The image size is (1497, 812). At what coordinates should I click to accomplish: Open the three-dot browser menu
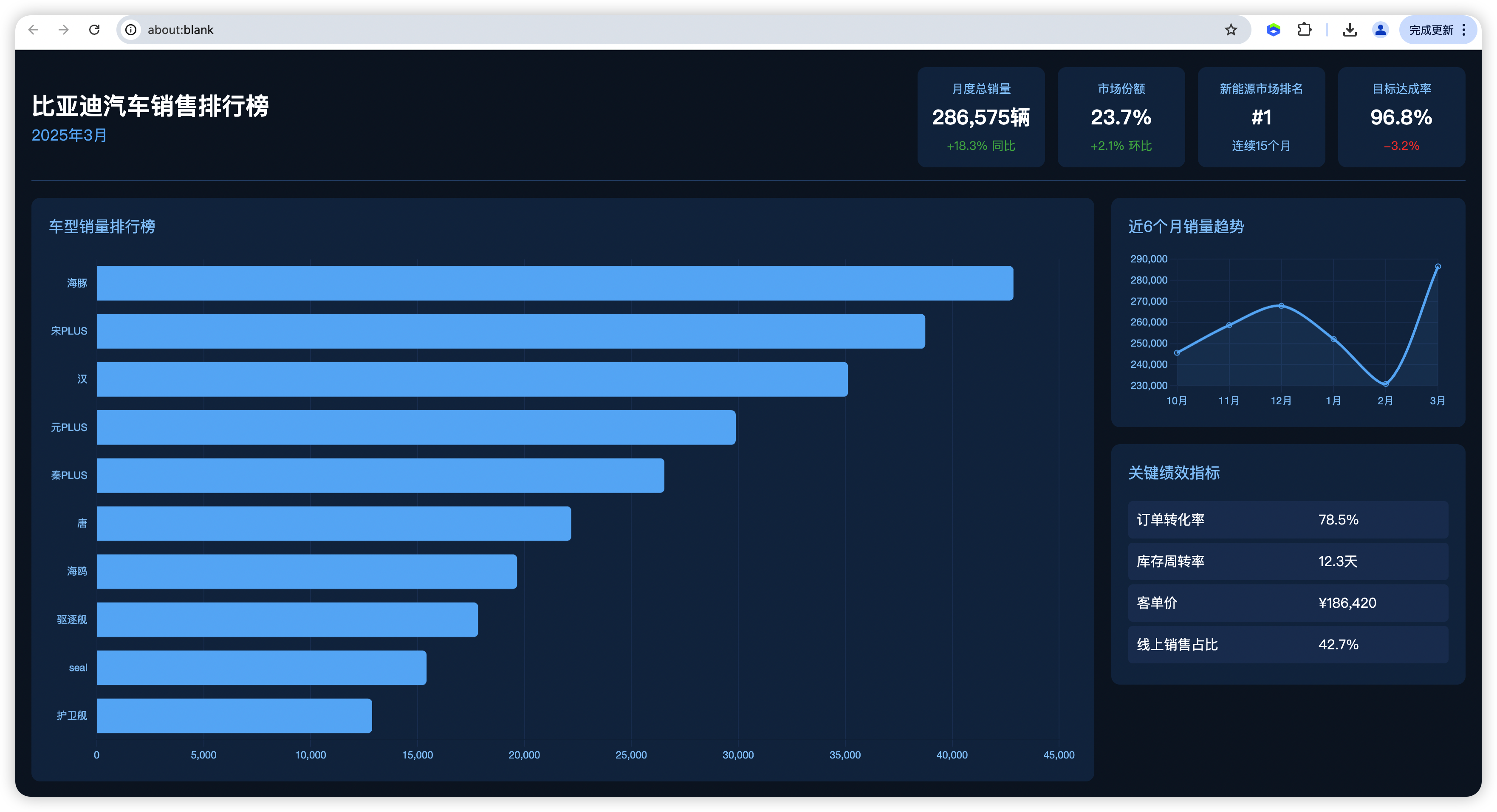coord(1464,30)
